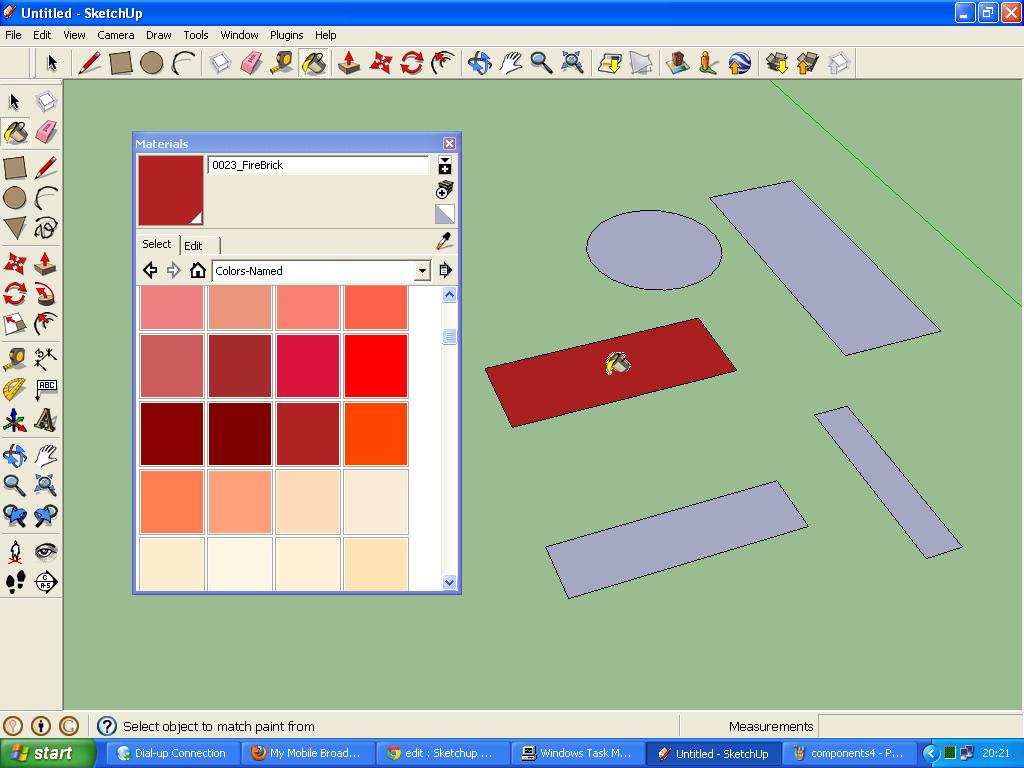This screenshot has height=768, width=1024.
Task: Select the Rectangle tool in top toolbar
Action: tap(121, 63)
